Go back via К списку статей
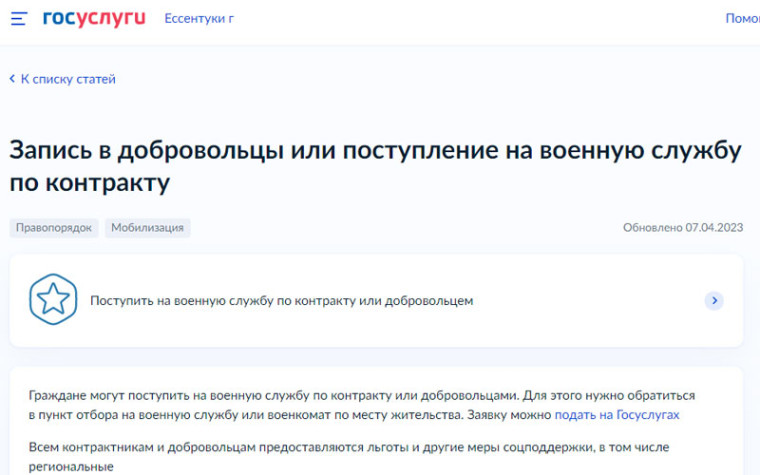 tap(68, 79)
